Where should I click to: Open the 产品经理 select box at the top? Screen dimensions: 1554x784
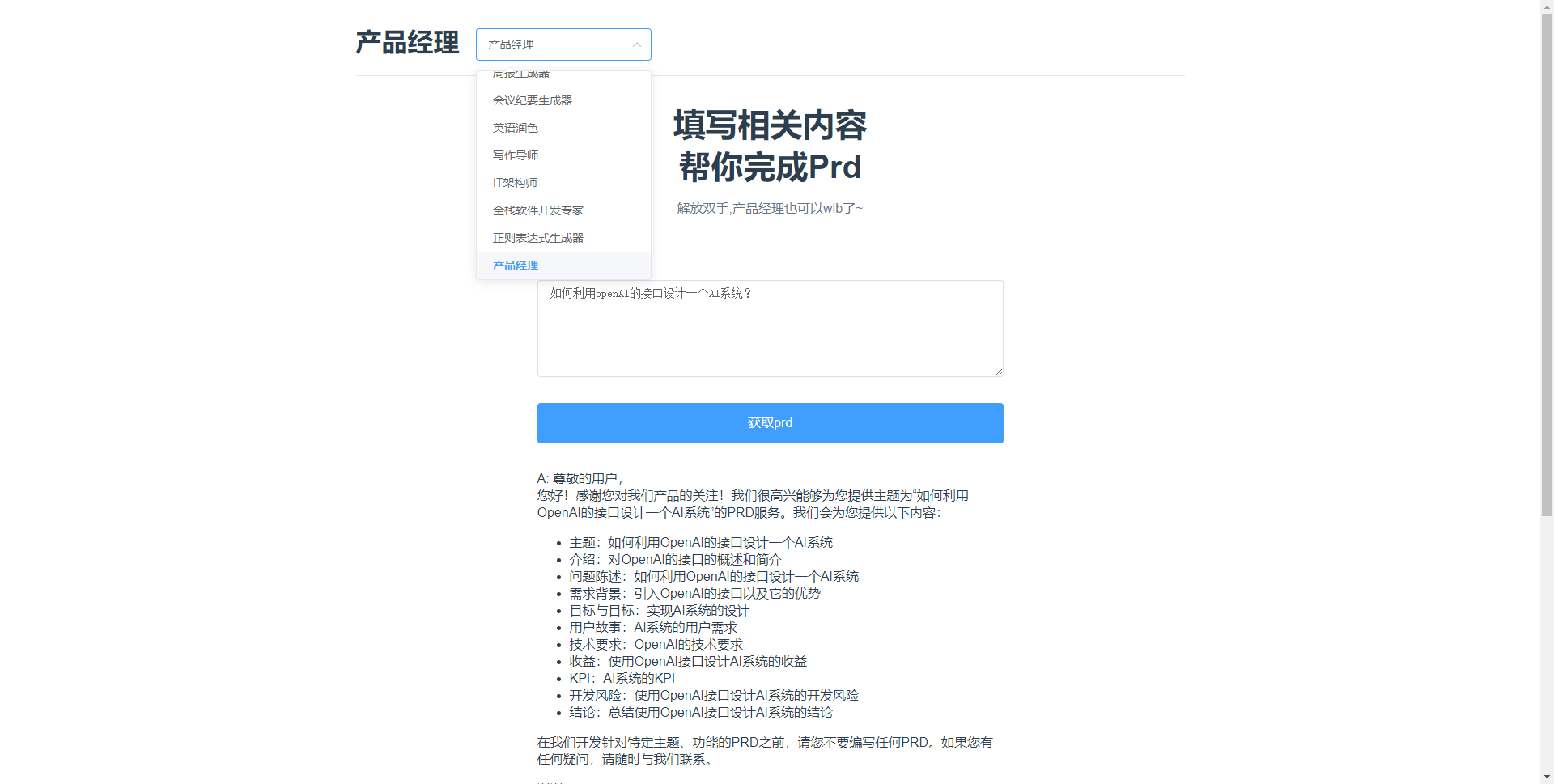[550, 44]
